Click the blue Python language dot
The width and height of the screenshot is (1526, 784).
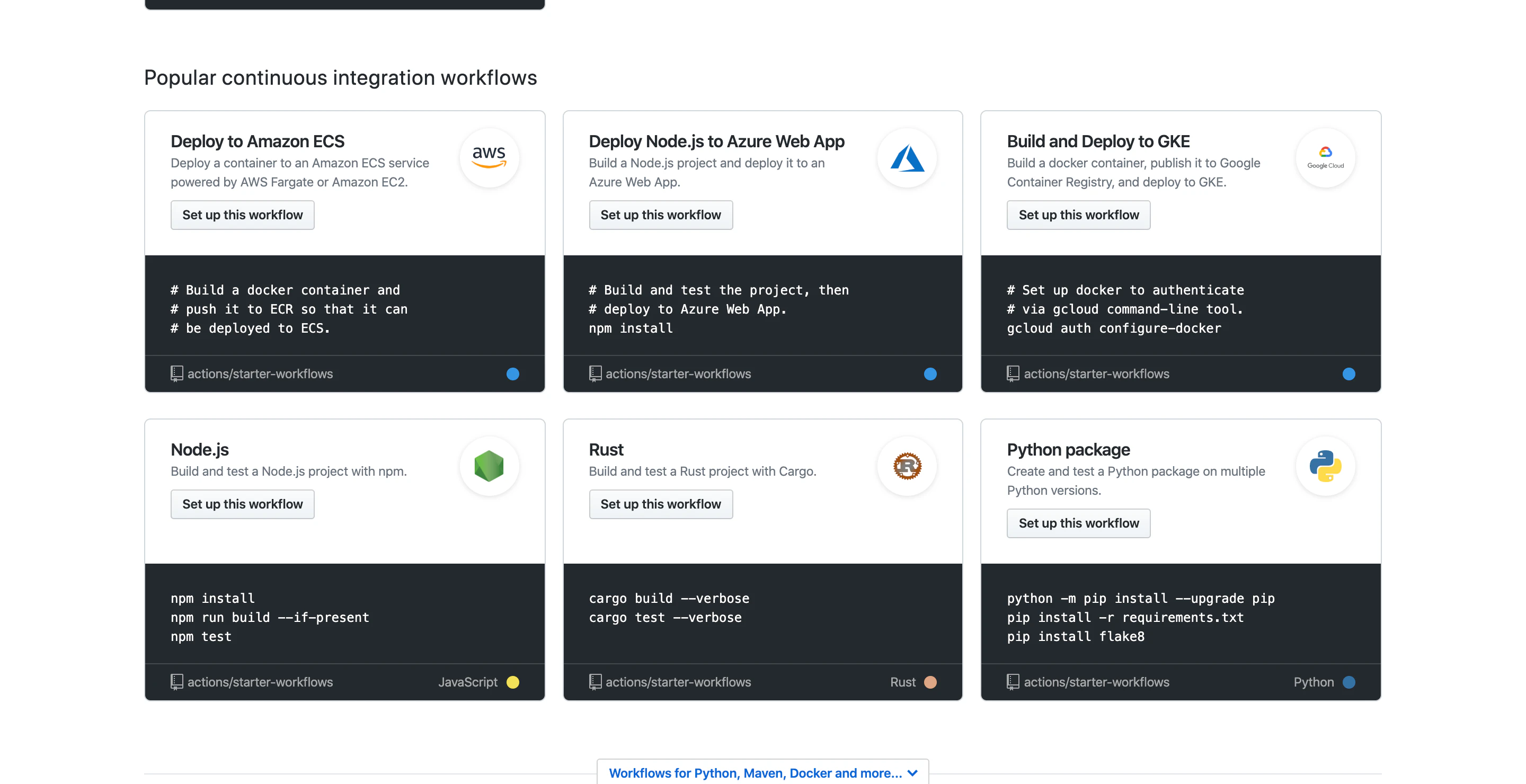click(x=1349, y=682)
